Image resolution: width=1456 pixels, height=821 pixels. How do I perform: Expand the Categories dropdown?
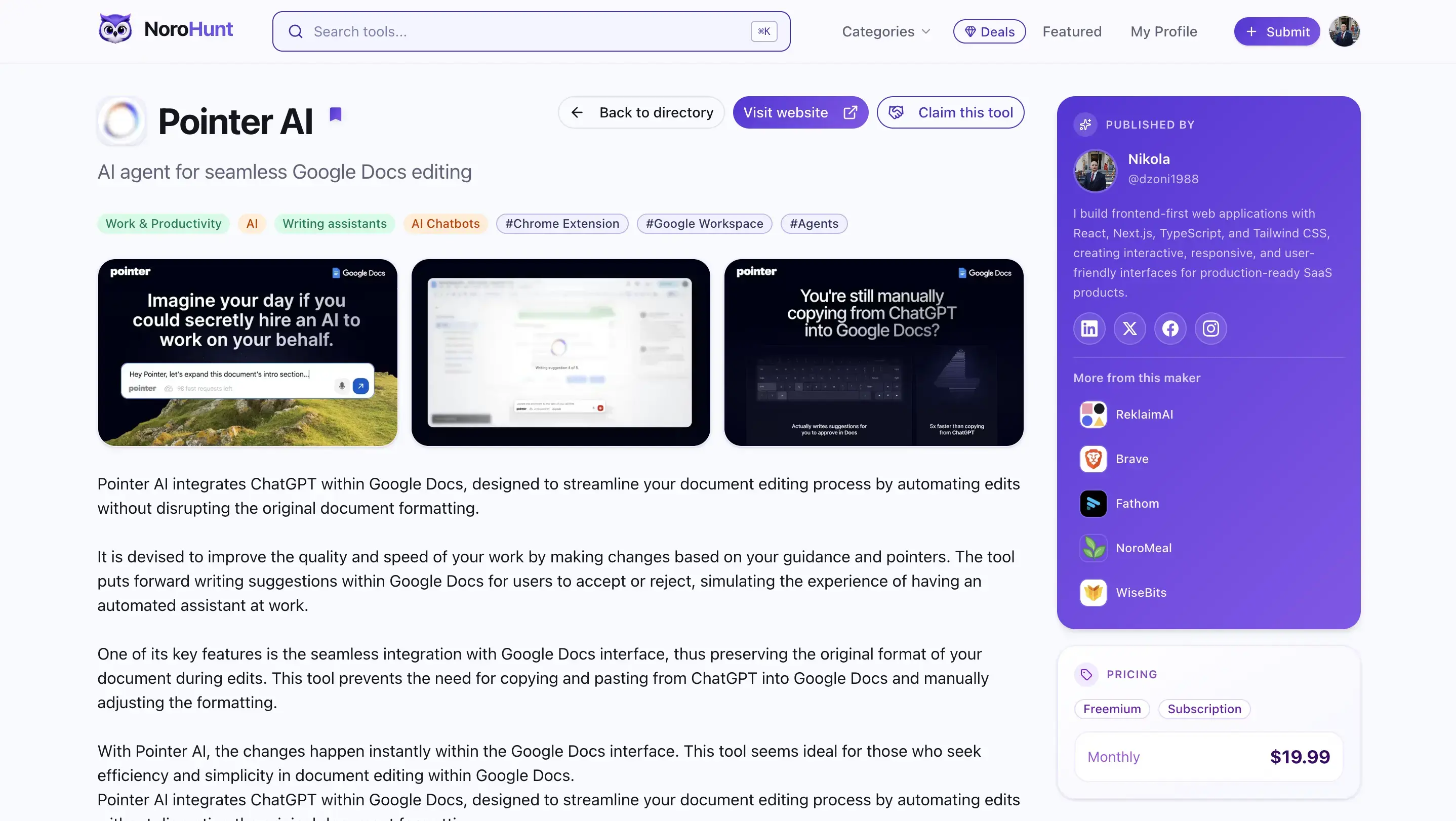coord(886,32)
